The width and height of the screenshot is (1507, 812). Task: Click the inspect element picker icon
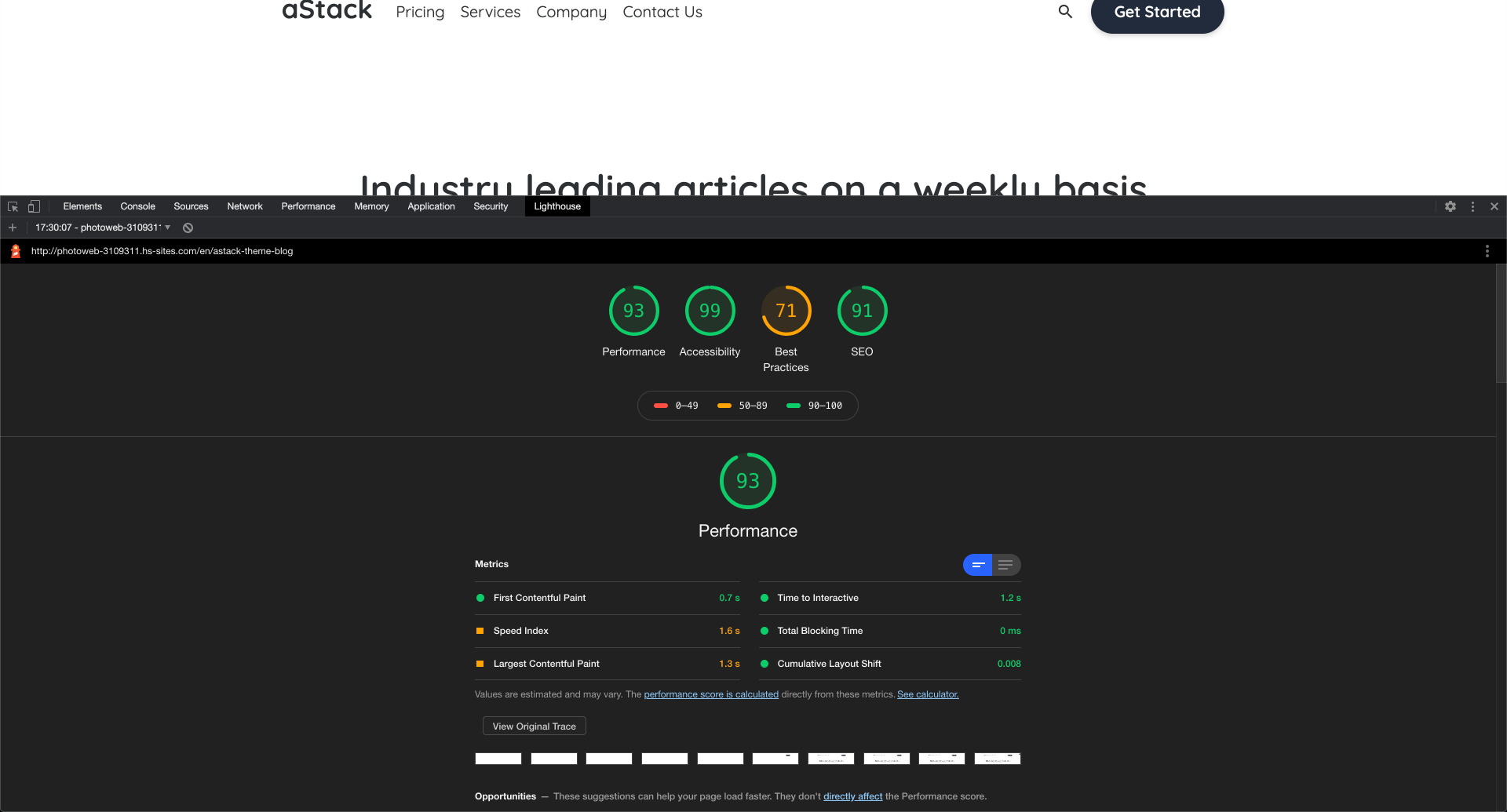coord(13,206)
